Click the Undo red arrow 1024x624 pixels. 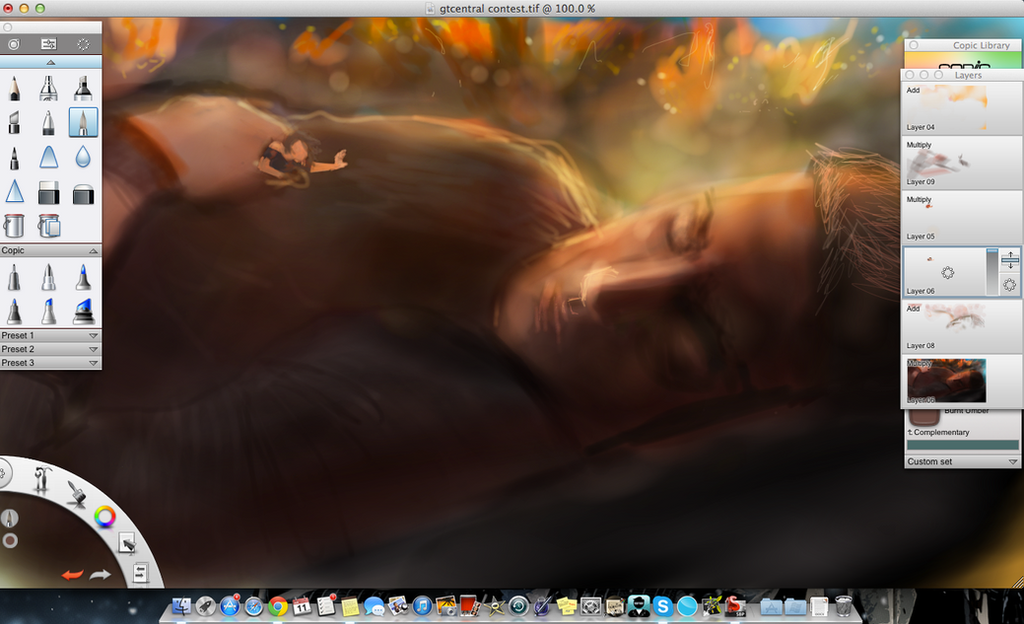pos(72,574)
